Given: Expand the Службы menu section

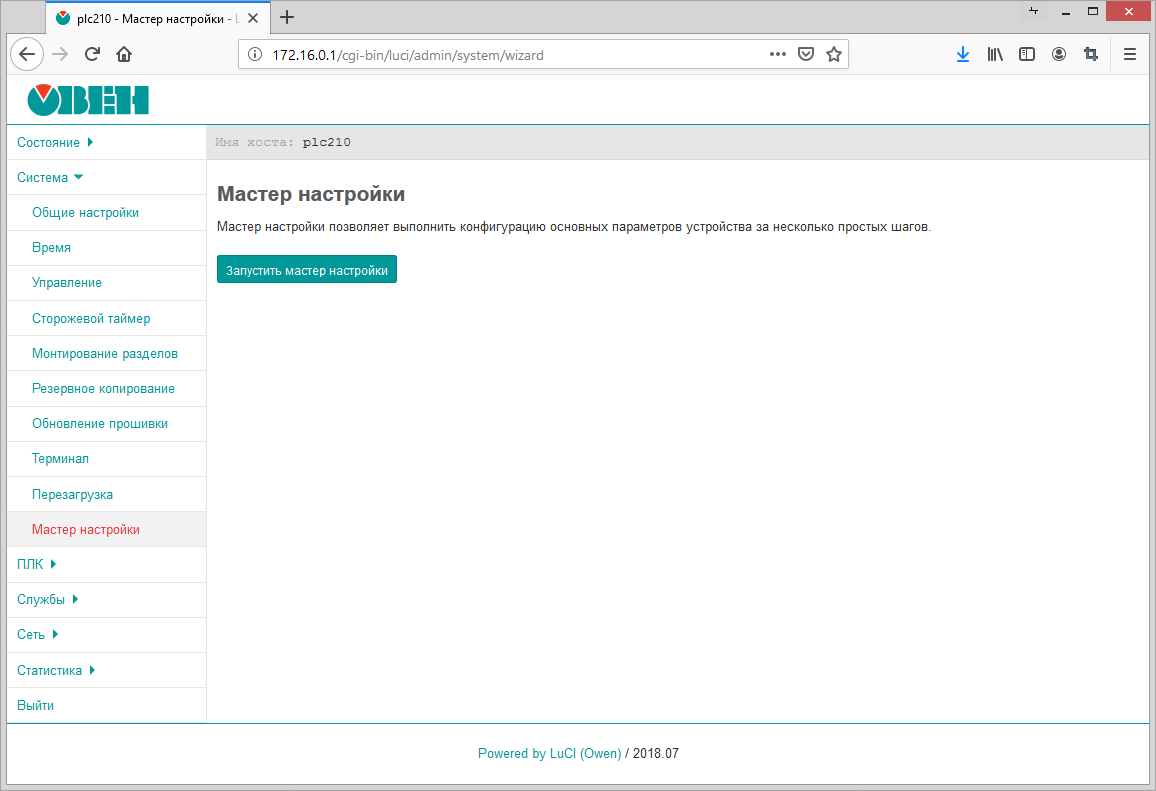Looking at the screenshot, I should coord(47,600).
